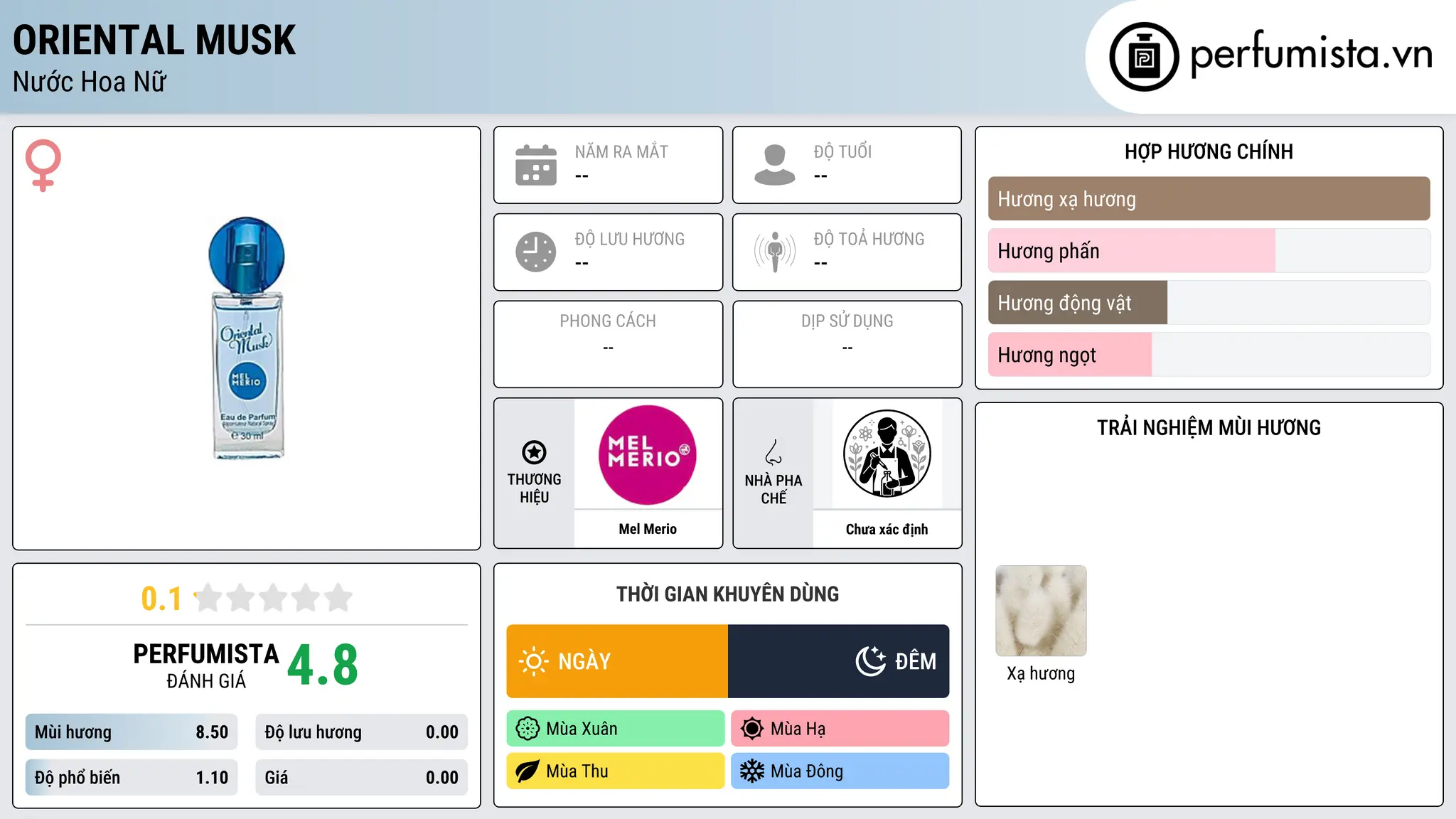This screenshot has width=1456, height=819.
Task: Choose the Mùa Xuân season button
Action: click(x=616, y=729)
